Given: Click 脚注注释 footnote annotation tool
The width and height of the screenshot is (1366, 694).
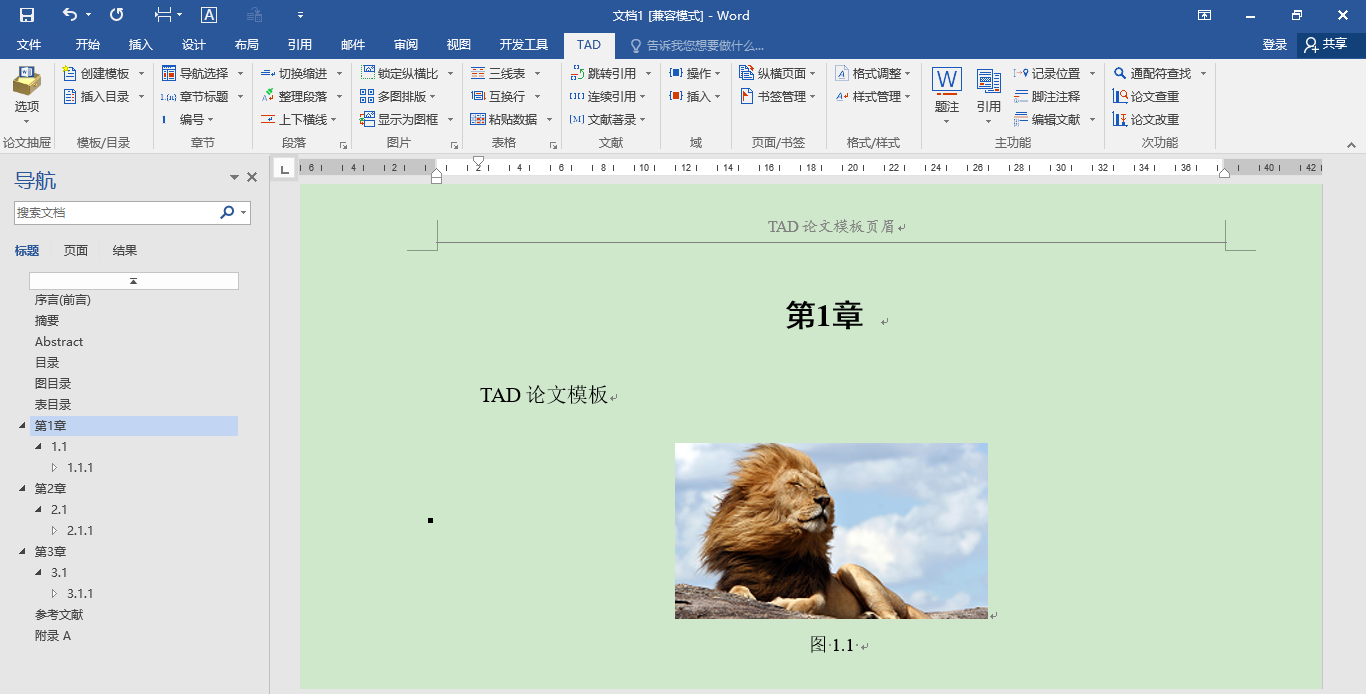Looking at the screenshot, I should tap(1048, 97).
